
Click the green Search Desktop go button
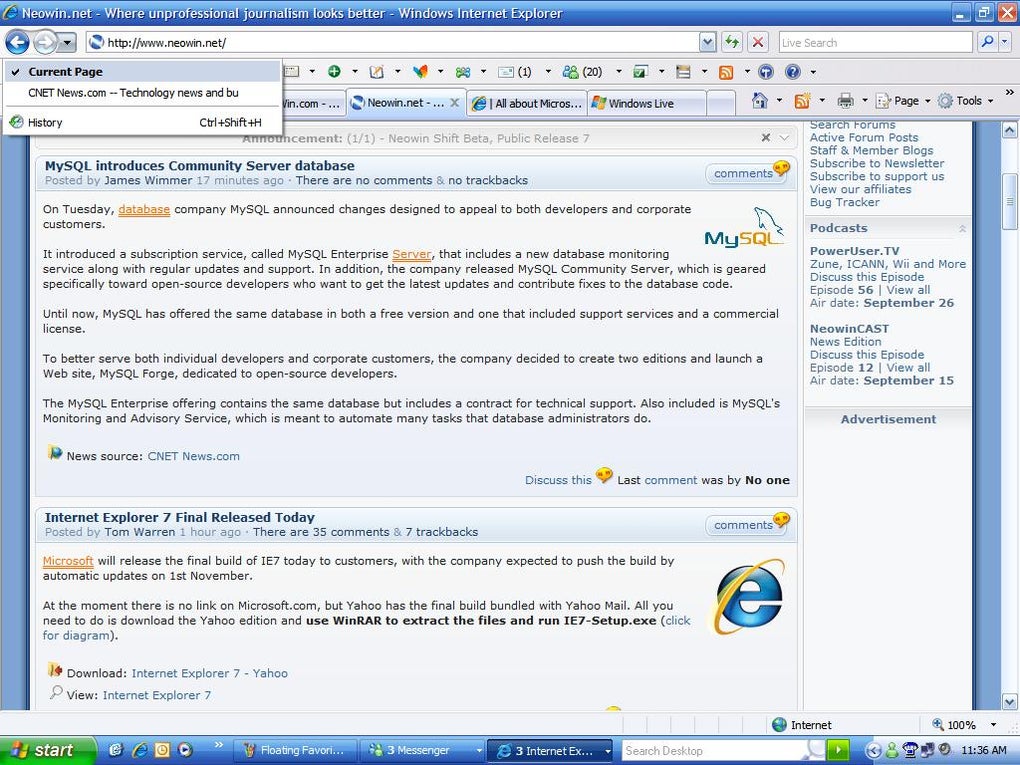(x=838, y=750)
